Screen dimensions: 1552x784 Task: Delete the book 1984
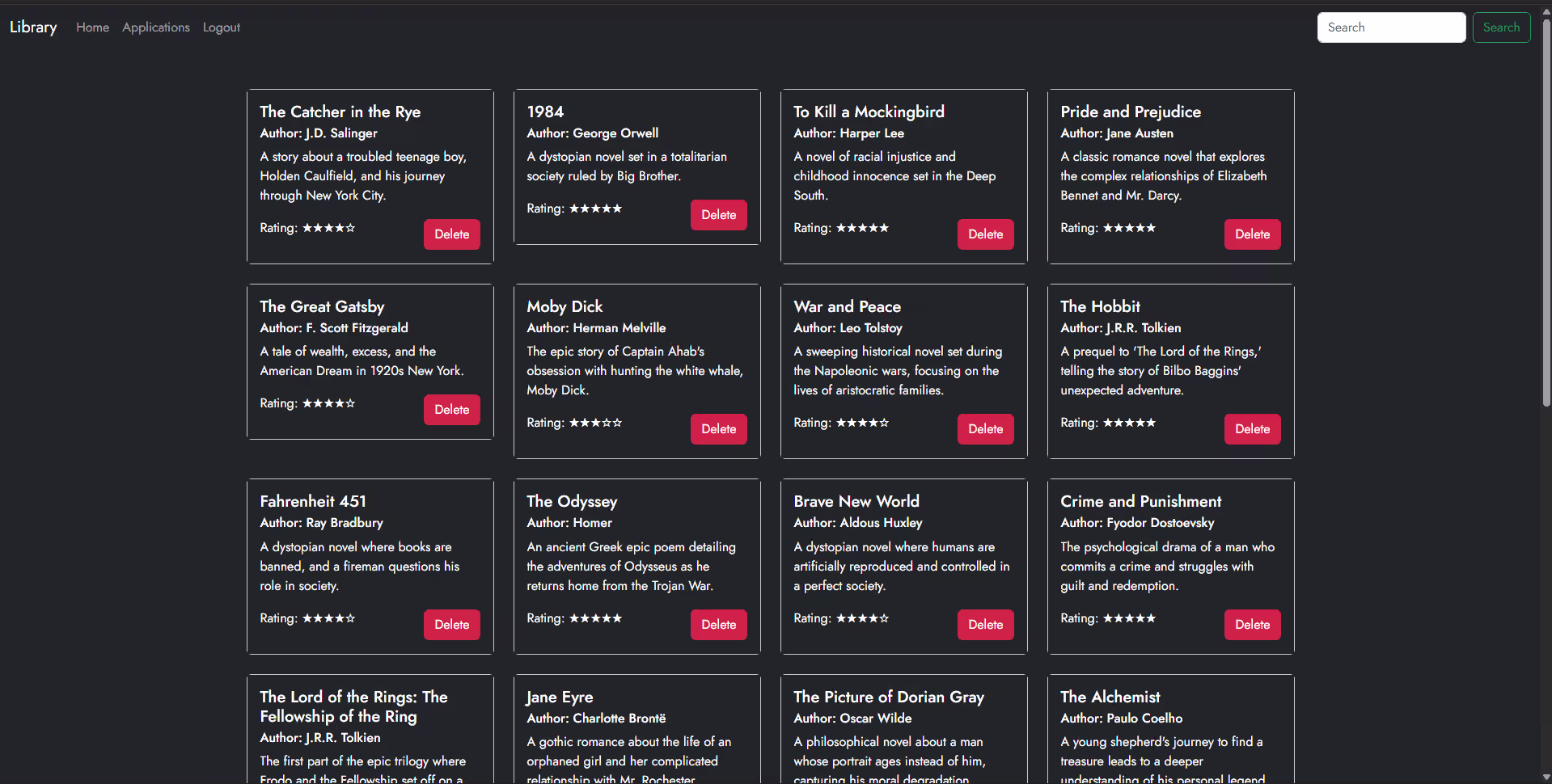click(718, 215)
